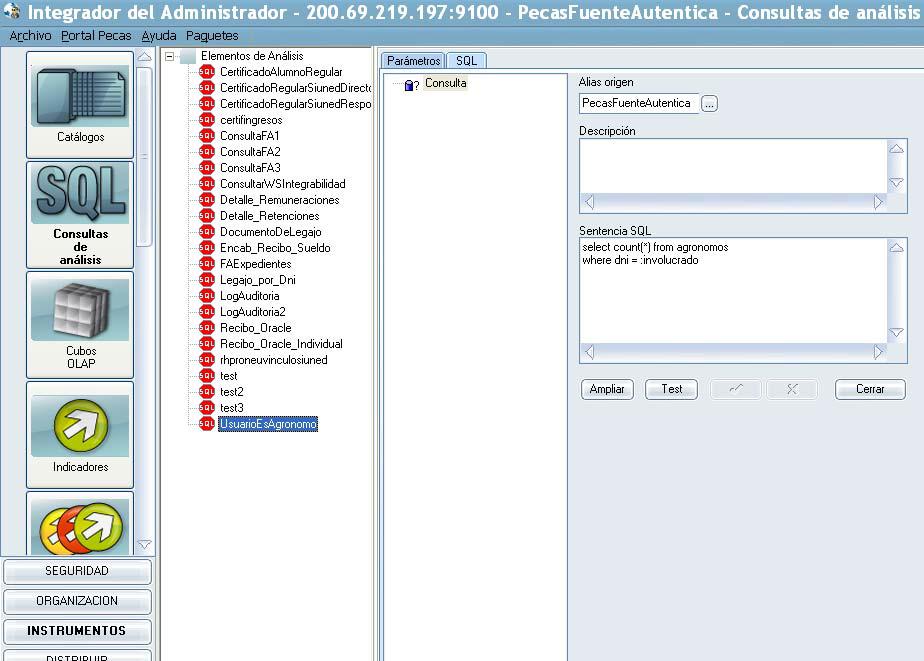The width and height of the screenshot is (924, 661).
Task: Click the SQL icon beside Recibo_Oracle
Action: [x=207, y=328]
